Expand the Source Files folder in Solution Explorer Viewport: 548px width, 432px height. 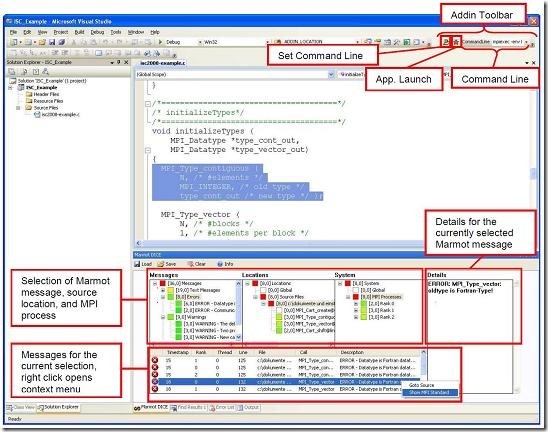[x=18, y=108]
